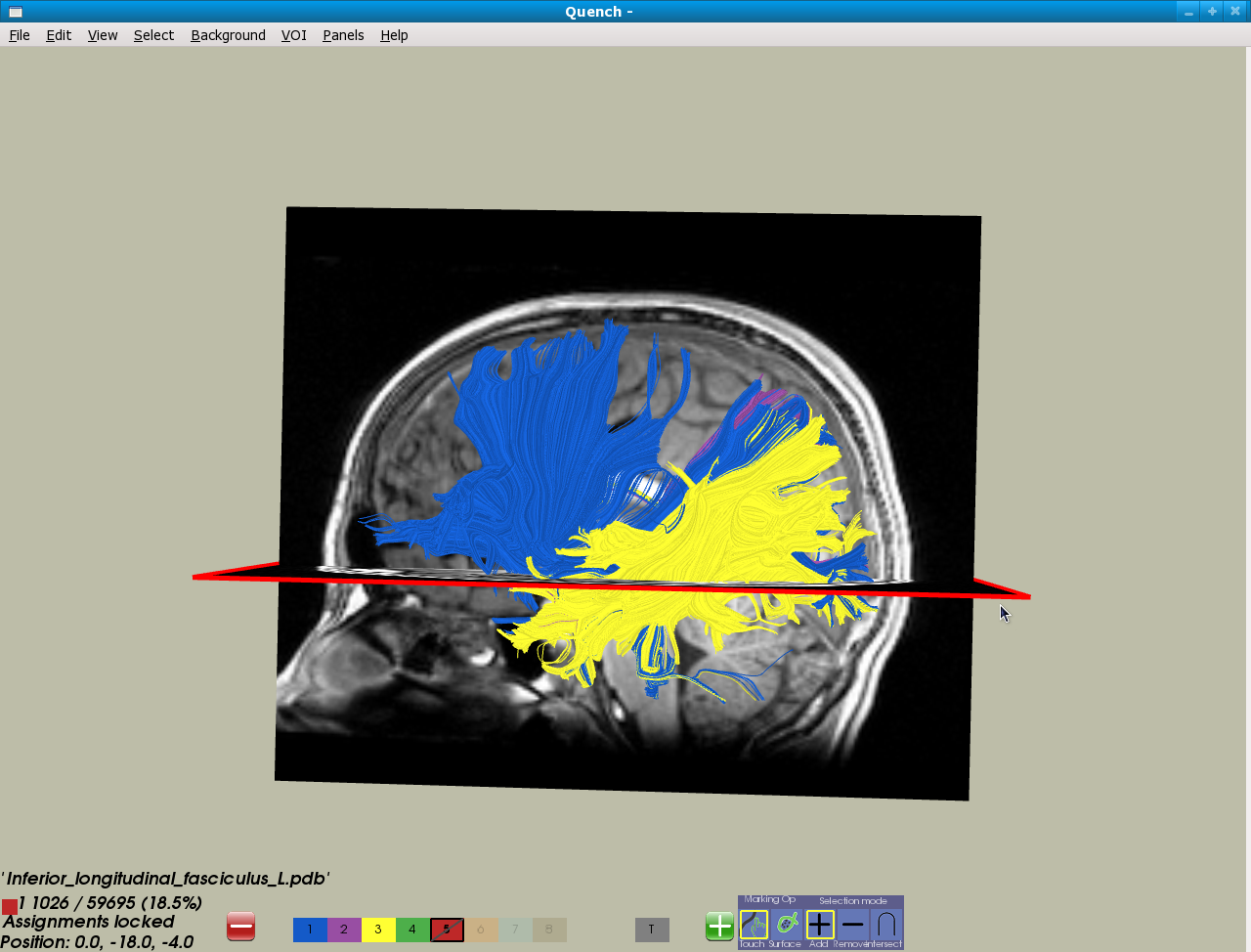Select purple fiber group 2
1251x952 pixels.
point(344,930)
